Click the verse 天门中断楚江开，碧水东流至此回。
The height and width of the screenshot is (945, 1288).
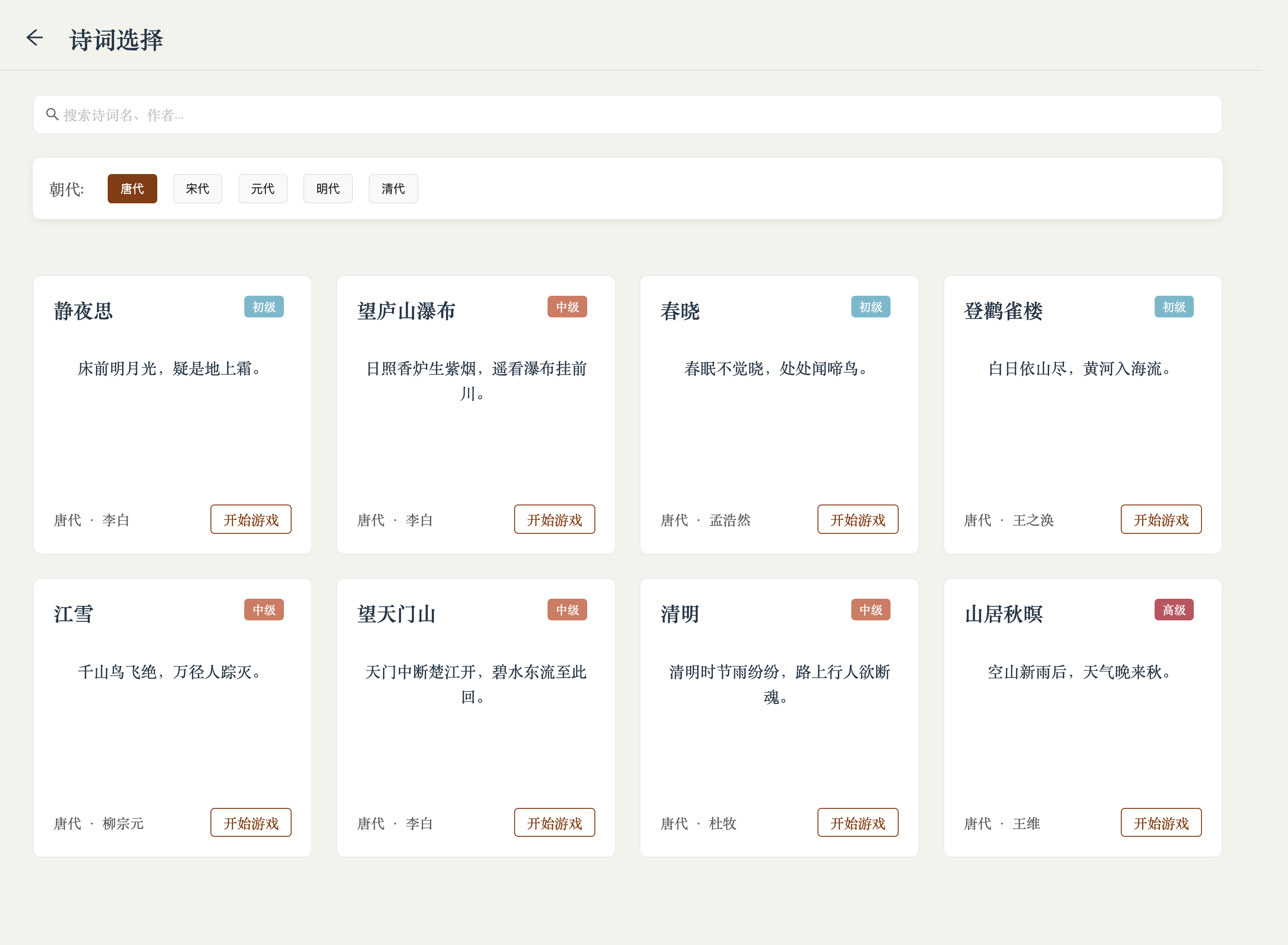click(x=475, y=684)
